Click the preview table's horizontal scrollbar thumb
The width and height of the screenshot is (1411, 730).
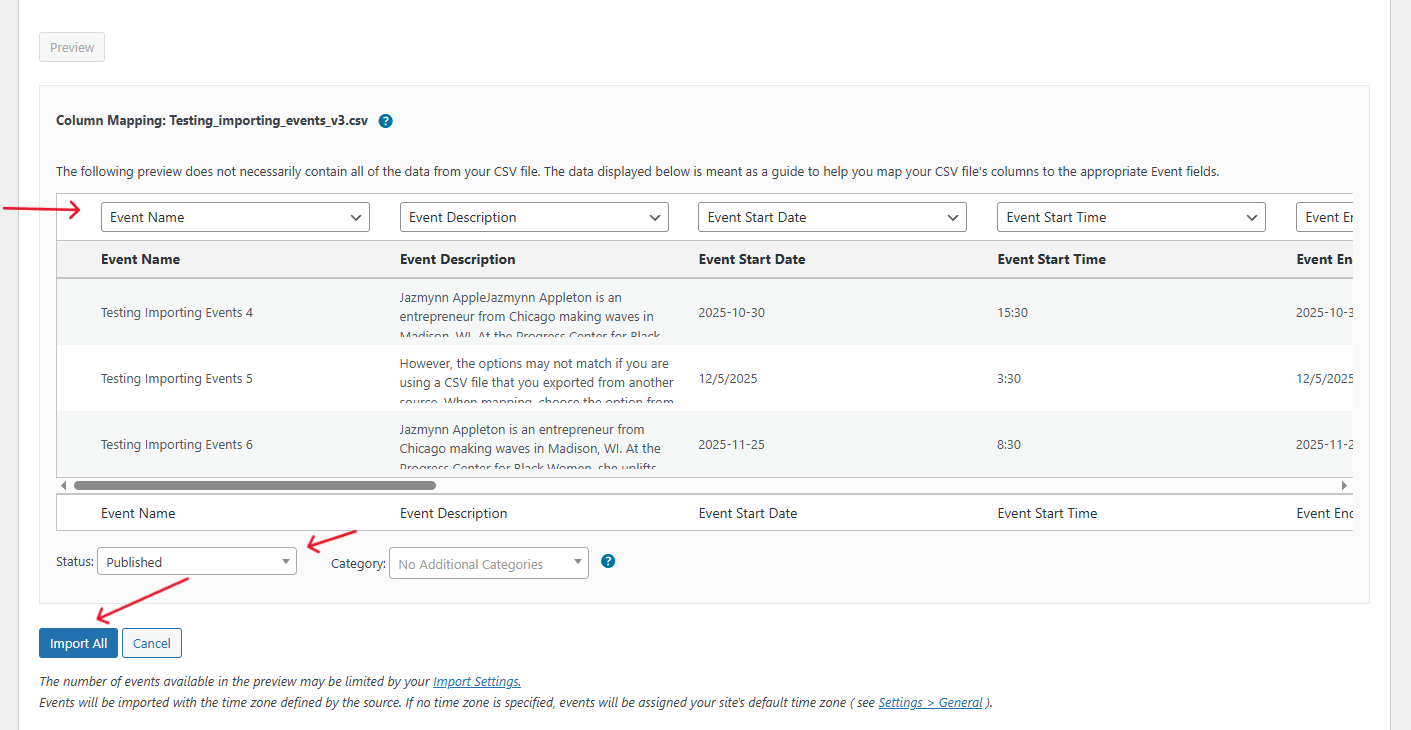pyautogui.click(x=254, y=485)
